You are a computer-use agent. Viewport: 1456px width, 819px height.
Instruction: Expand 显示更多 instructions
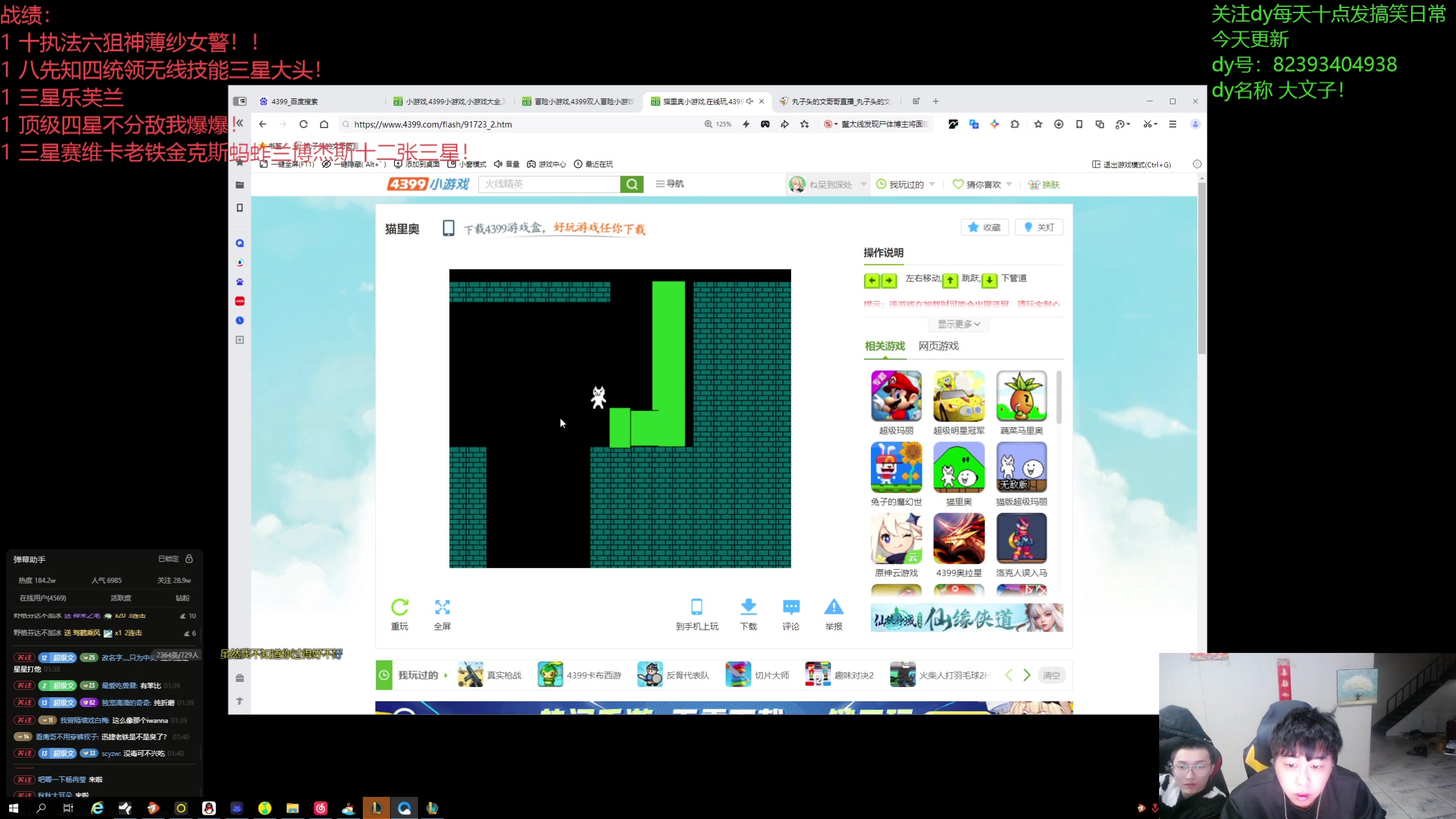[959, 324]
